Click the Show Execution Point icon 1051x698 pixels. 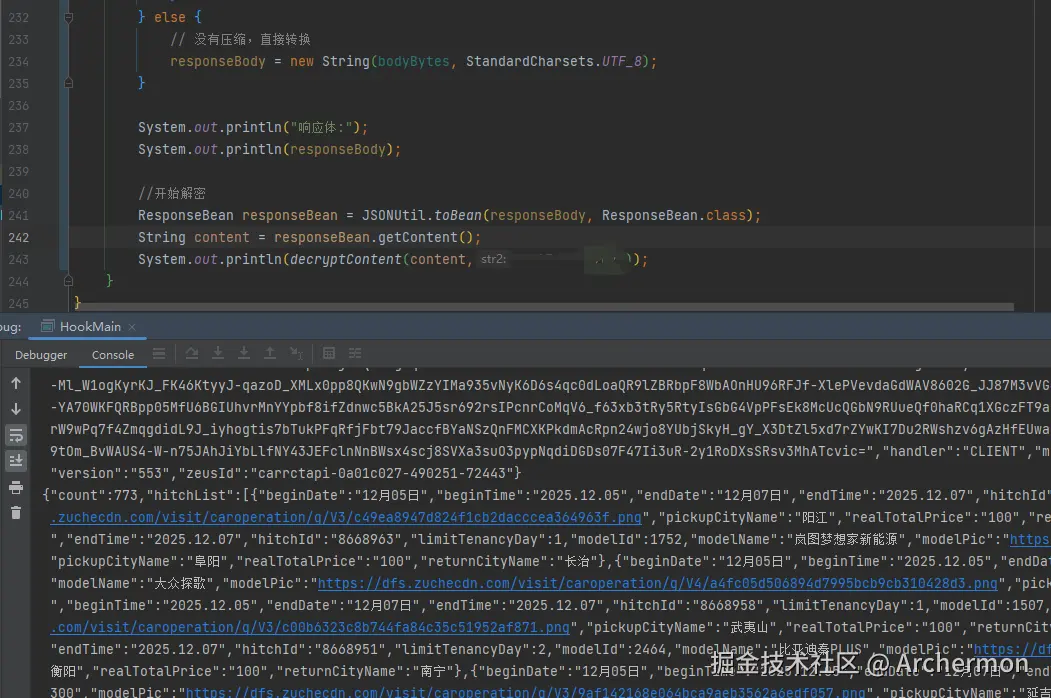click(x=159, y=353)
